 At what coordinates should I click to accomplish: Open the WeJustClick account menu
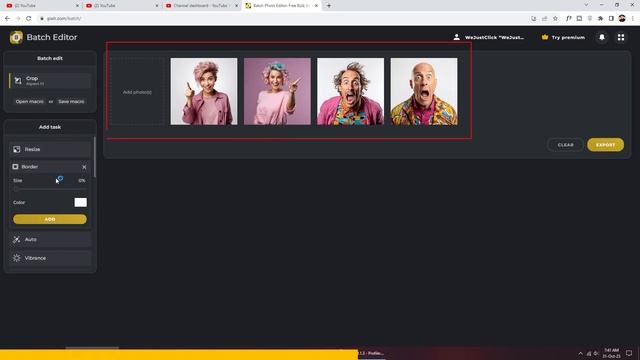coord(489,37)
